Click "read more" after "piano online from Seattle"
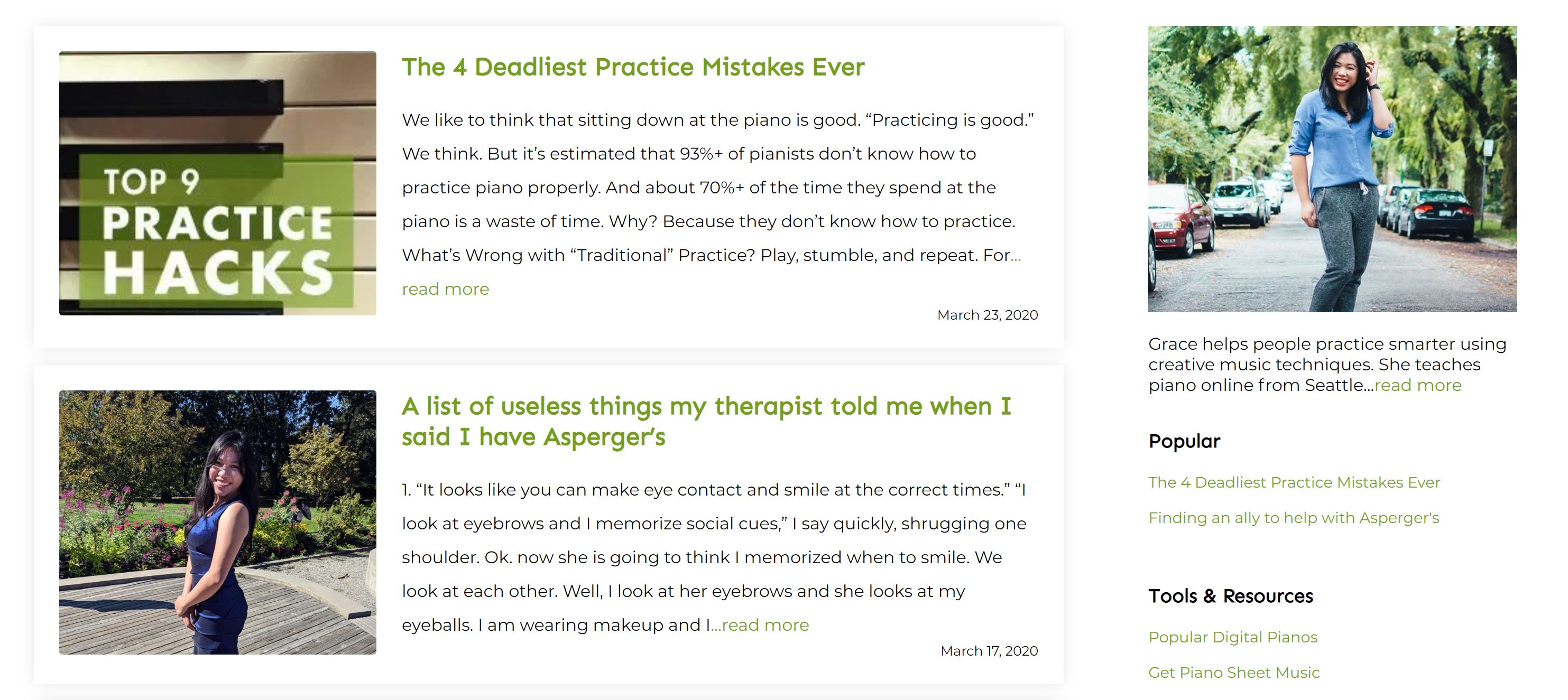Image resolution: width=1568 pixels, height=700 pixels. tap(1418, 386)
